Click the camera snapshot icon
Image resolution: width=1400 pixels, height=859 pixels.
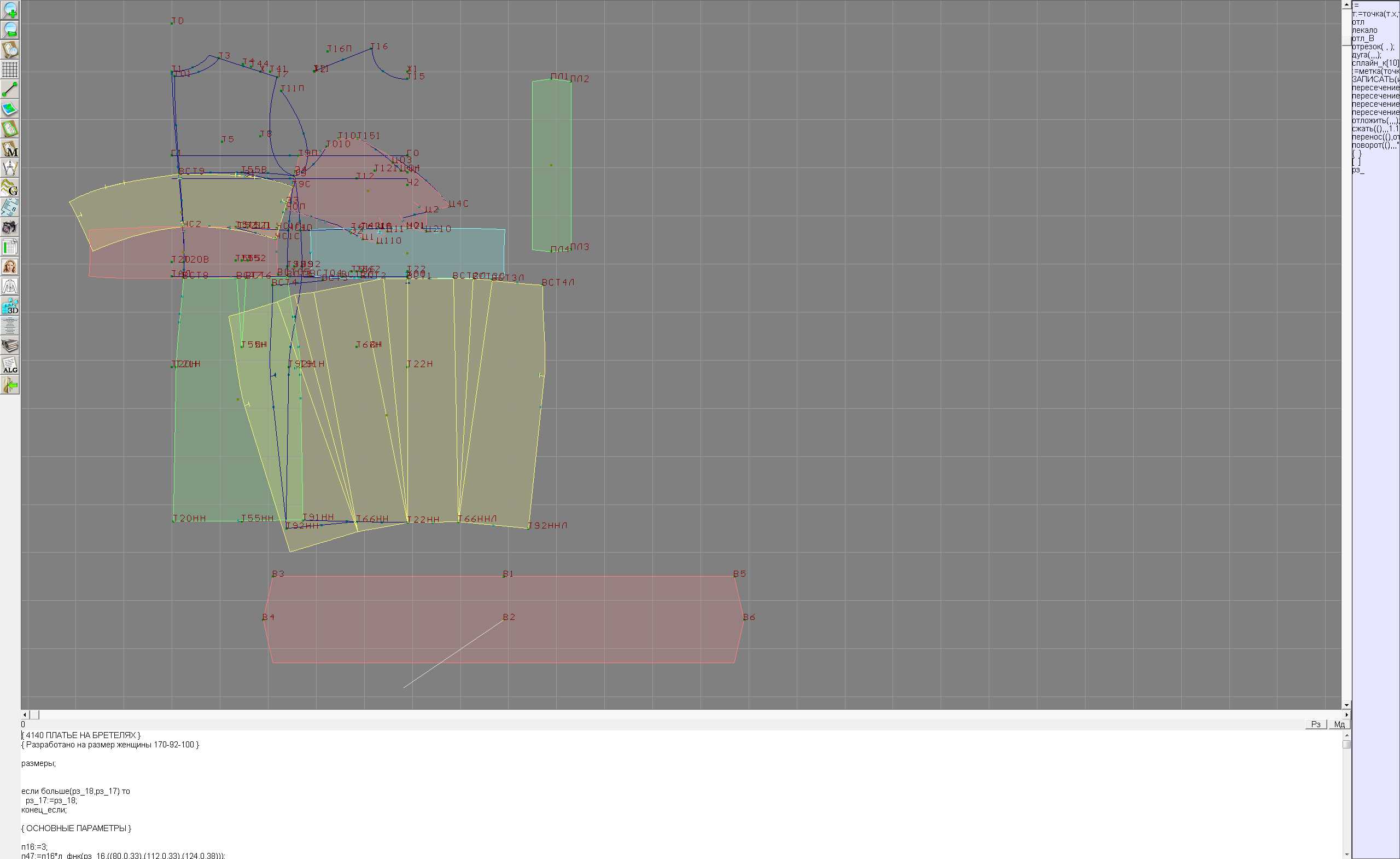(10, 228)
